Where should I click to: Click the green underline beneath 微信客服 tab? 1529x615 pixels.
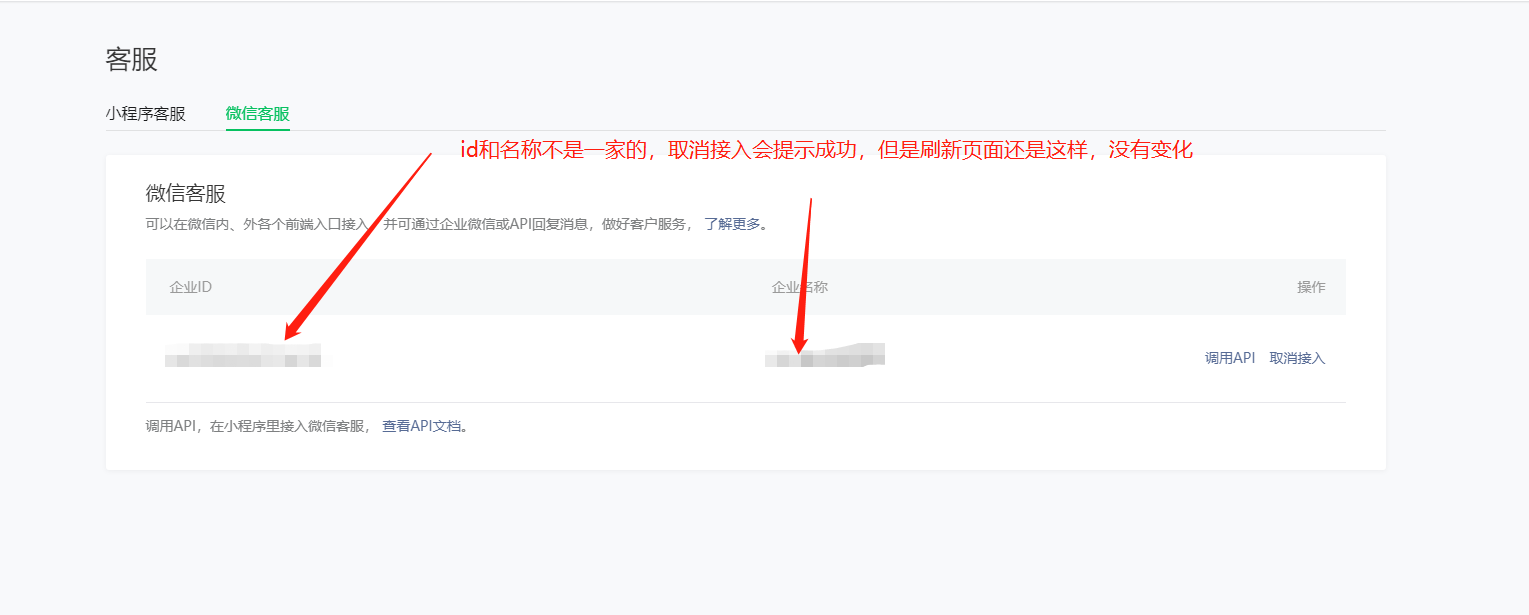click(258, 129)
